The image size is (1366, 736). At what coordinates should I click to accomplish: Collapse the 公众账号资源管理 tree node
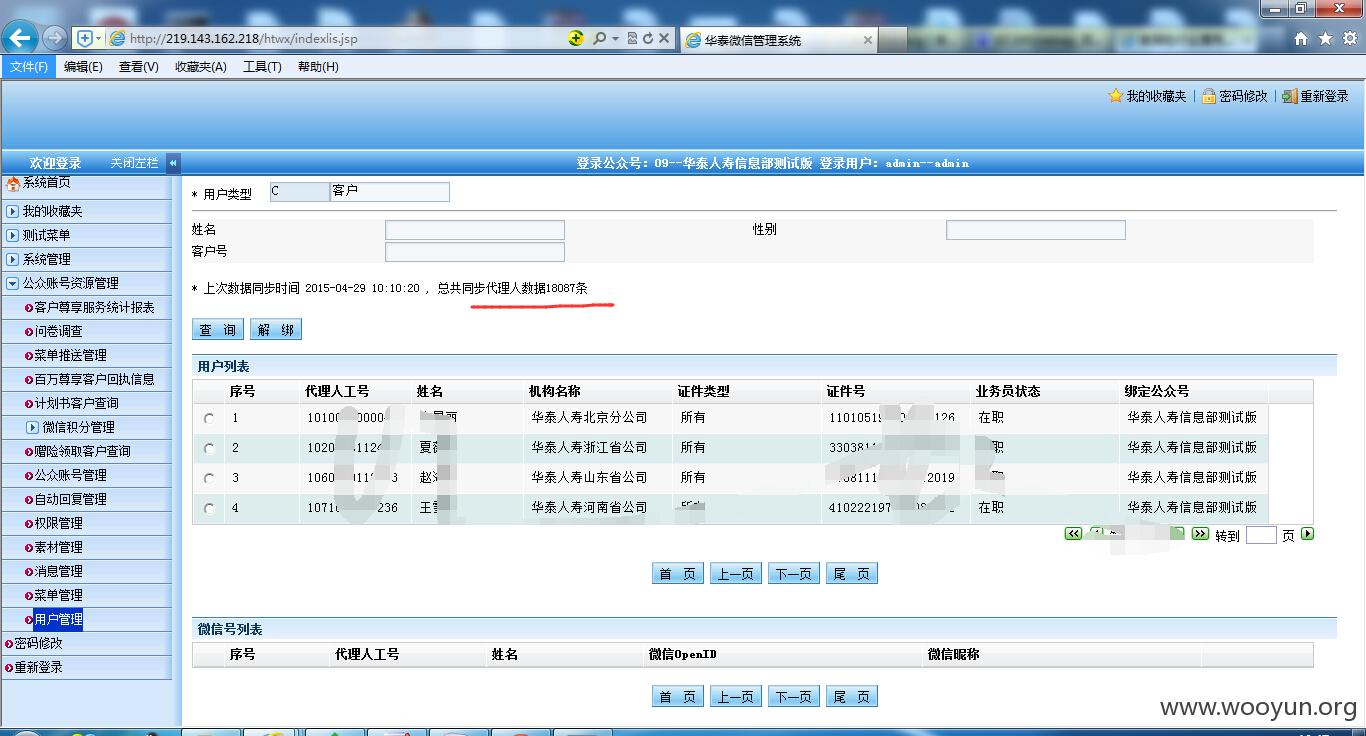click(12, 283)
